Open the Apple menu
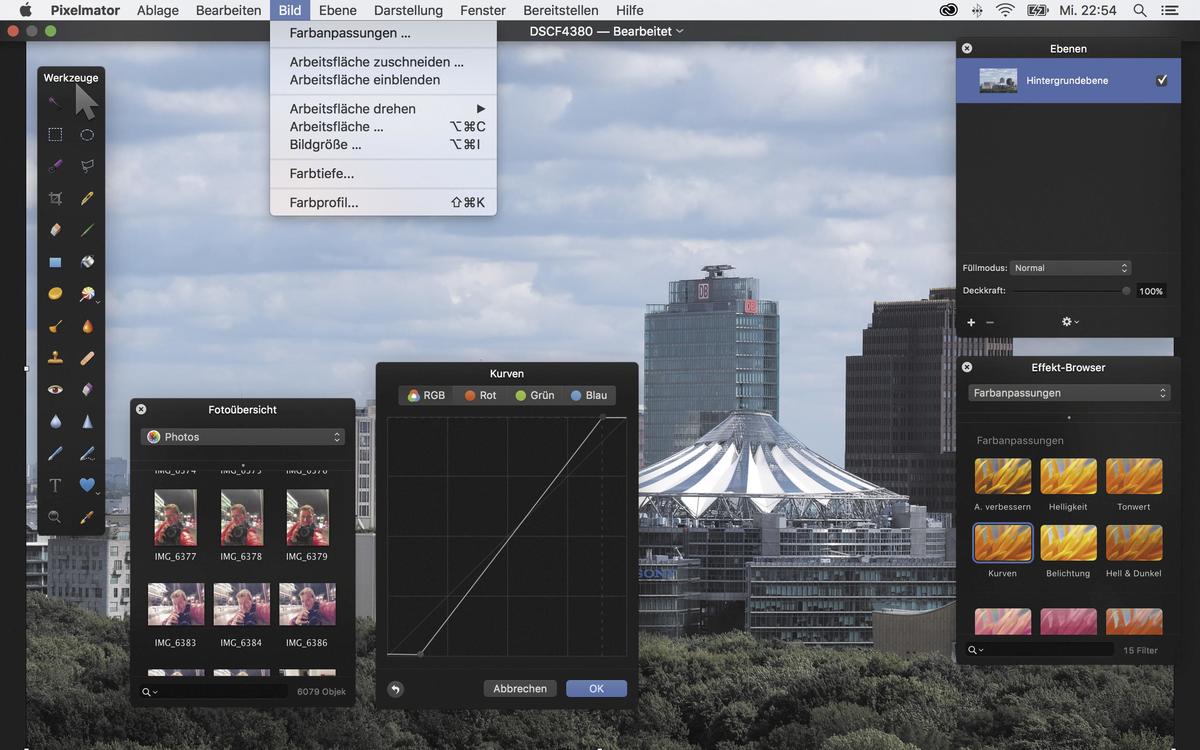The image size is (1200, 750). coord(27,10)
